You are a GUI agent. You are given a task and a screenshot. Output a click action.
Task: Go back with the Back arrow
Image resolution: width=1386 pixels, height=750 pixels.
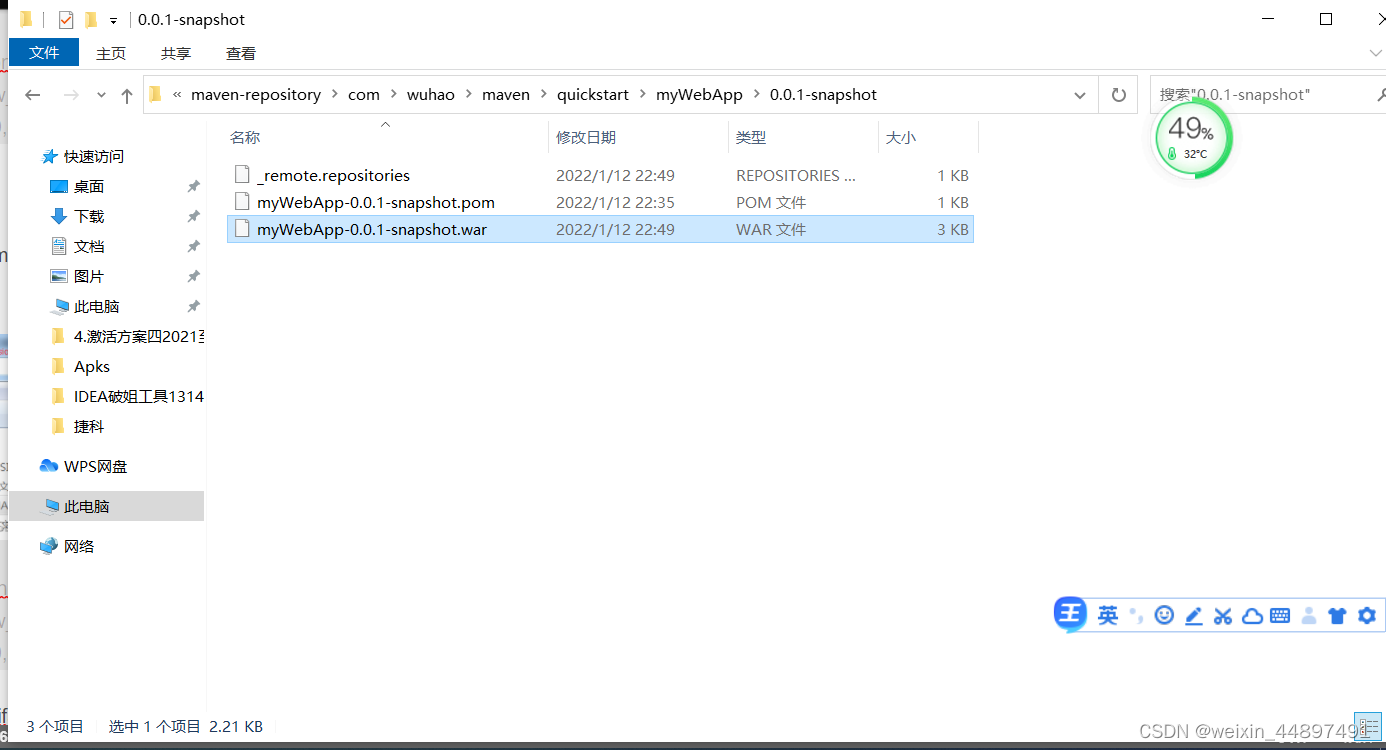pos(33,95)
